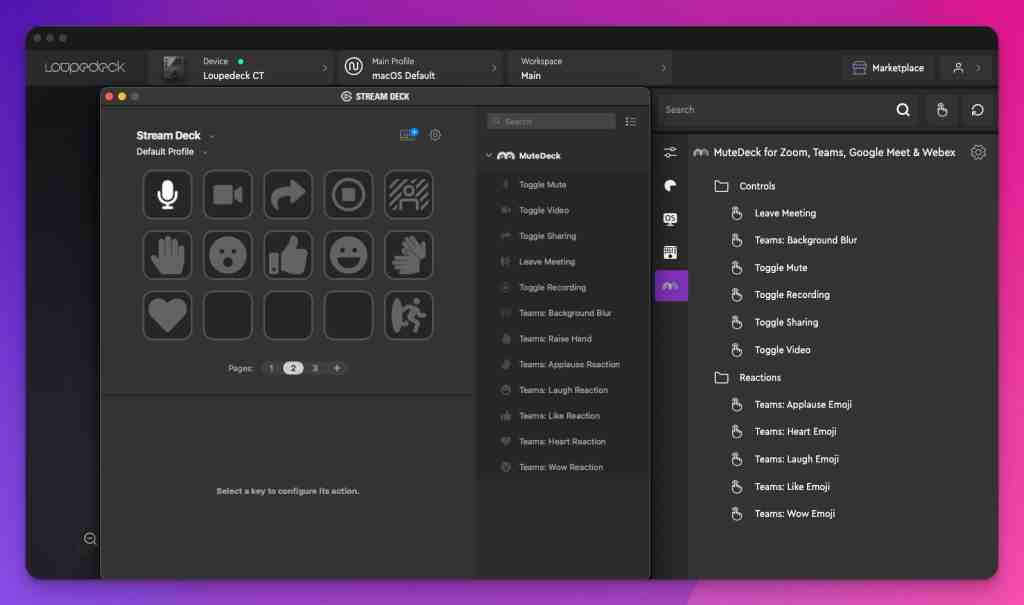Select the stop recording key
Viewport: 1024px width, 605px height.
pos(348,194)
